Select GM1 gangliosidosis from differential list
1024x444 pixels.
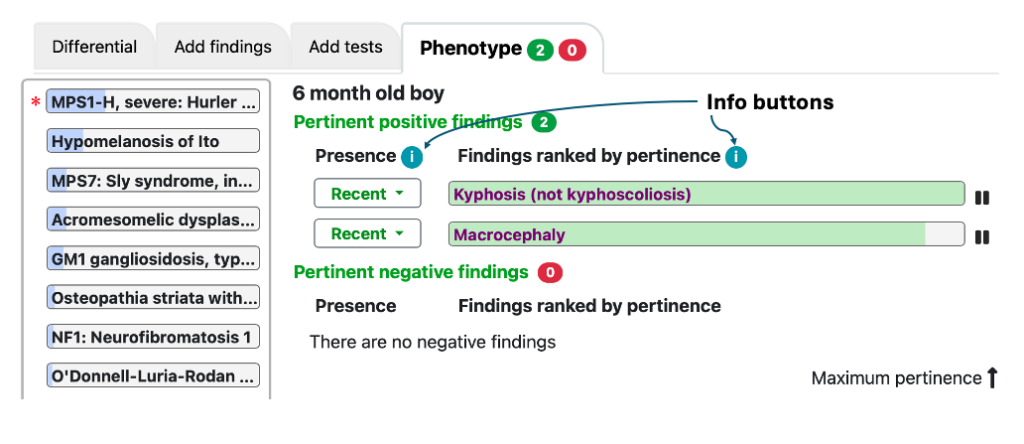coord(153,259)
